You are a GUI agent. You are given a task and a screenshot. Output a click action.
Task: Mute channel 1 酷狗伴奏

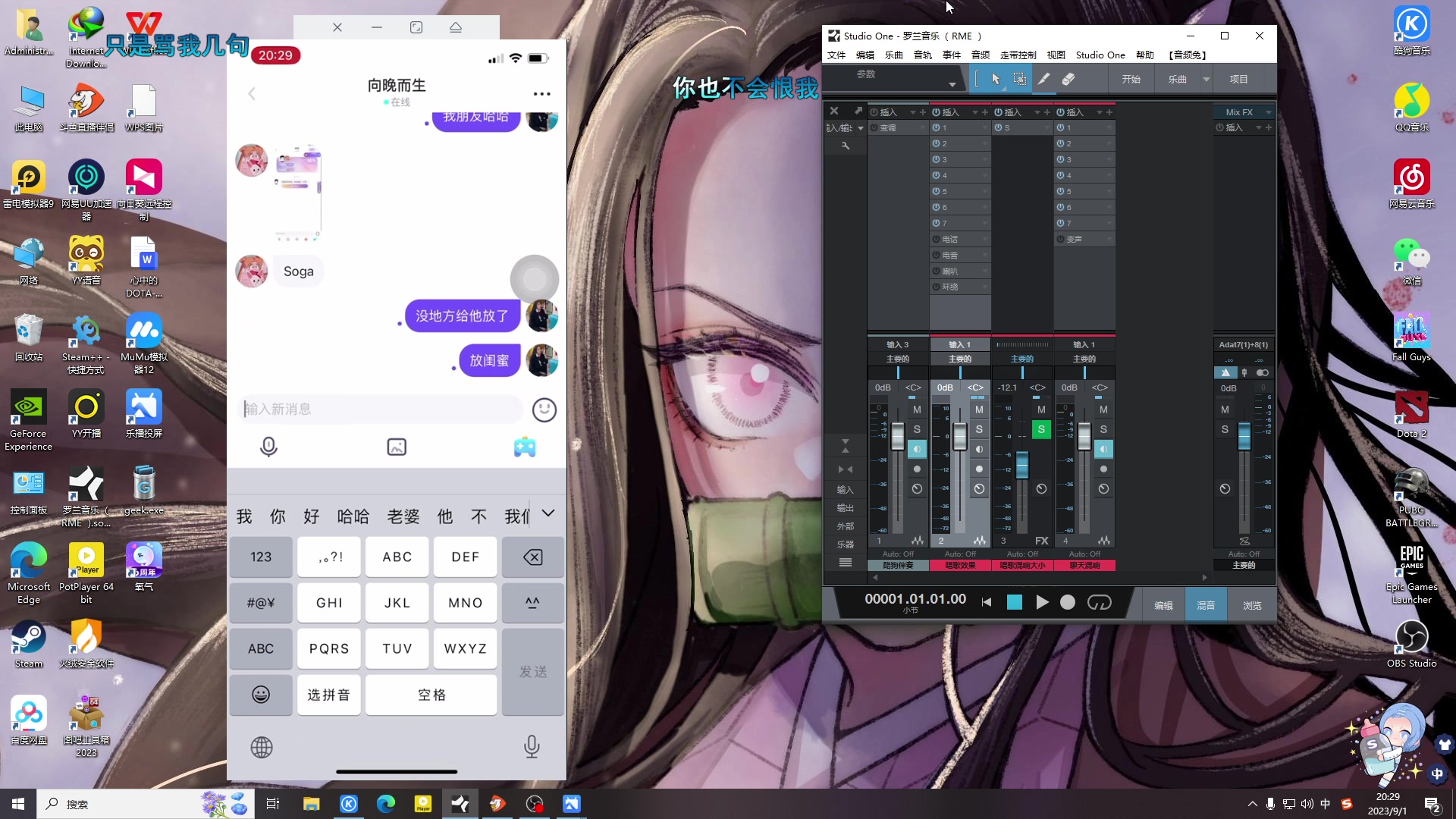point(917,409)
